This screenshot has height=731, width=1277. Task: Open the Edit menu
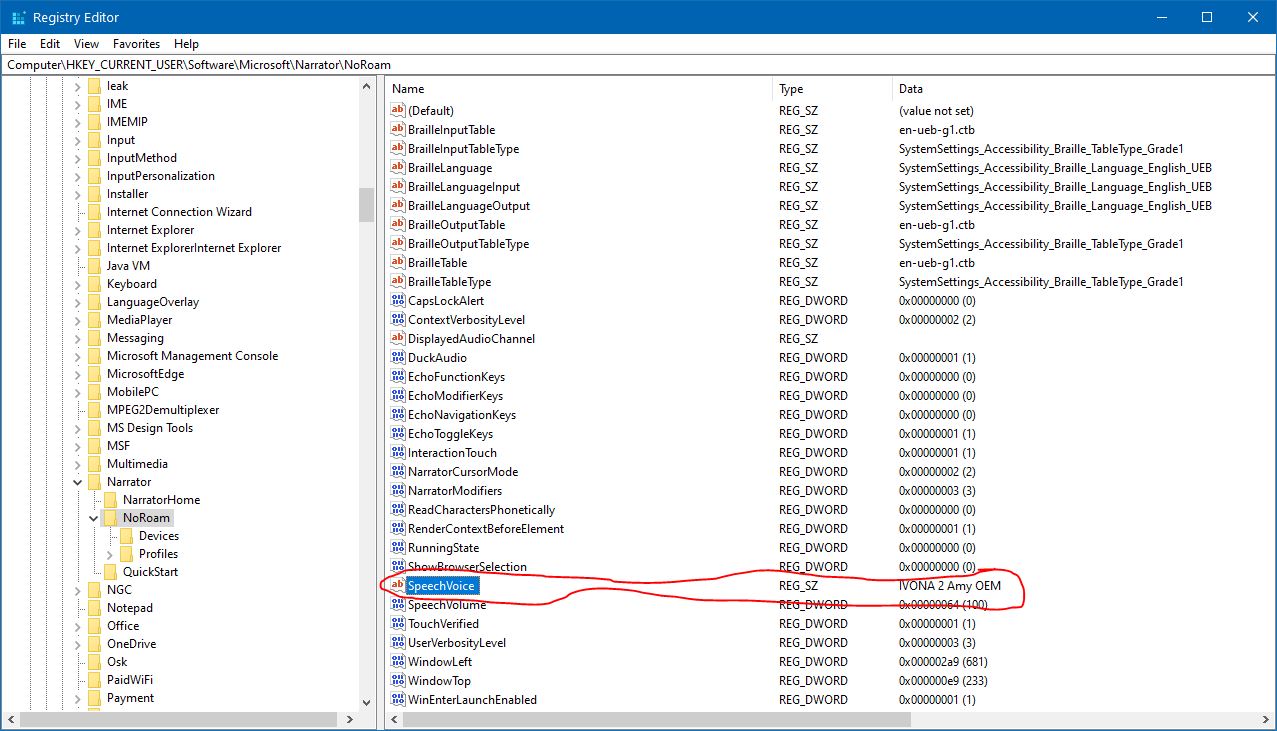(50, 44)
